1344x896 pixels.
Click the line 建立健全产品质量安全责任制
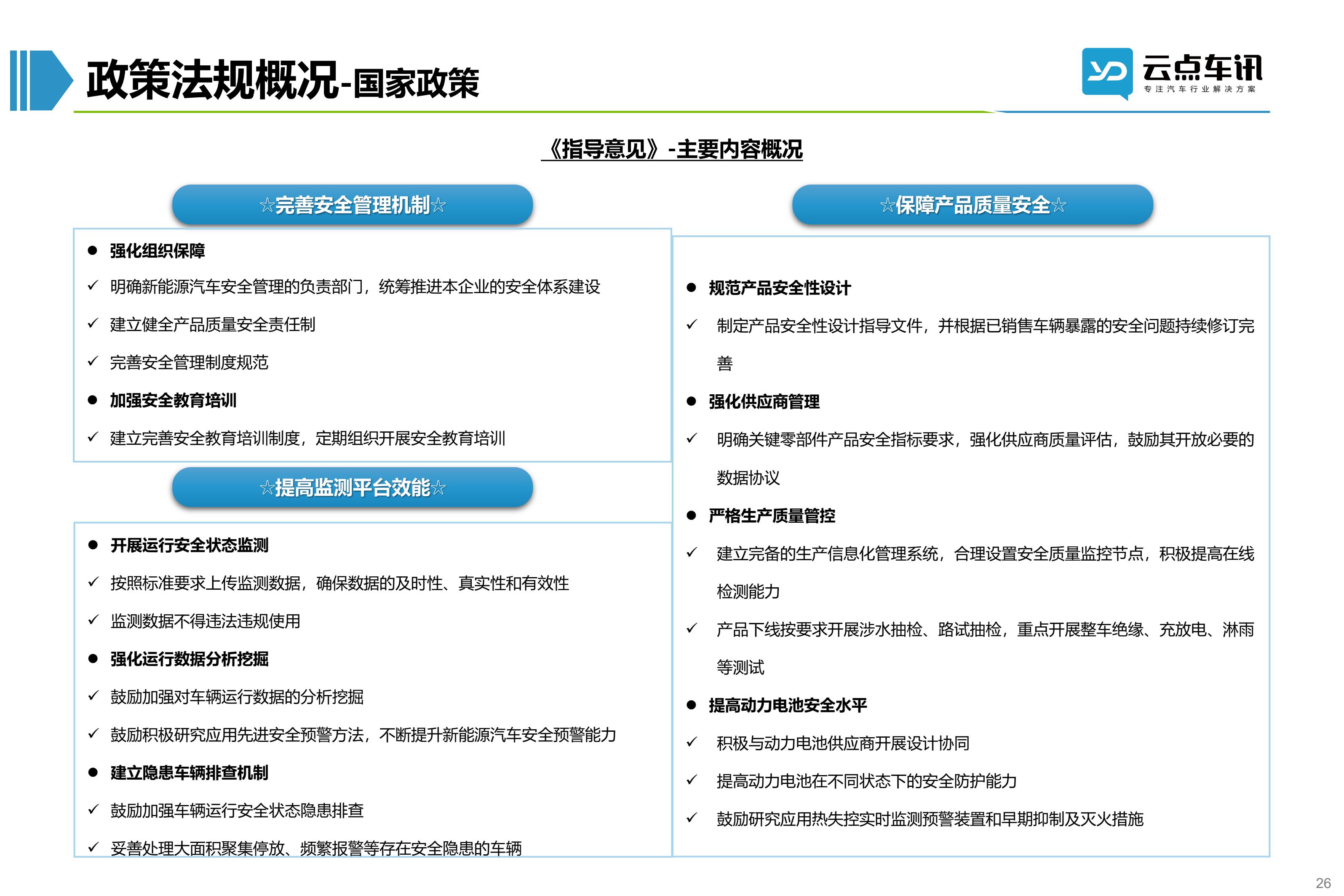pos(212,324)
